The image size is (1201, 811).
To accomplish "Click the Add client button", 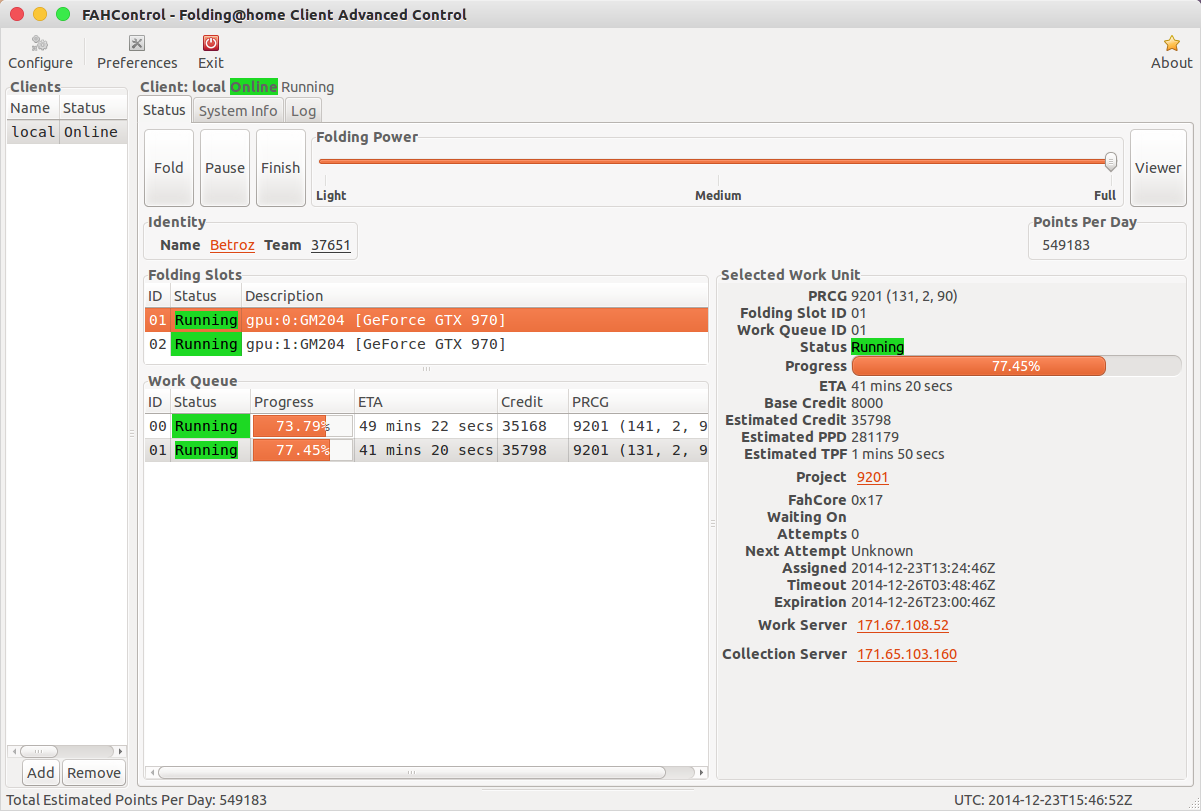I will click(x=41, y=772).
